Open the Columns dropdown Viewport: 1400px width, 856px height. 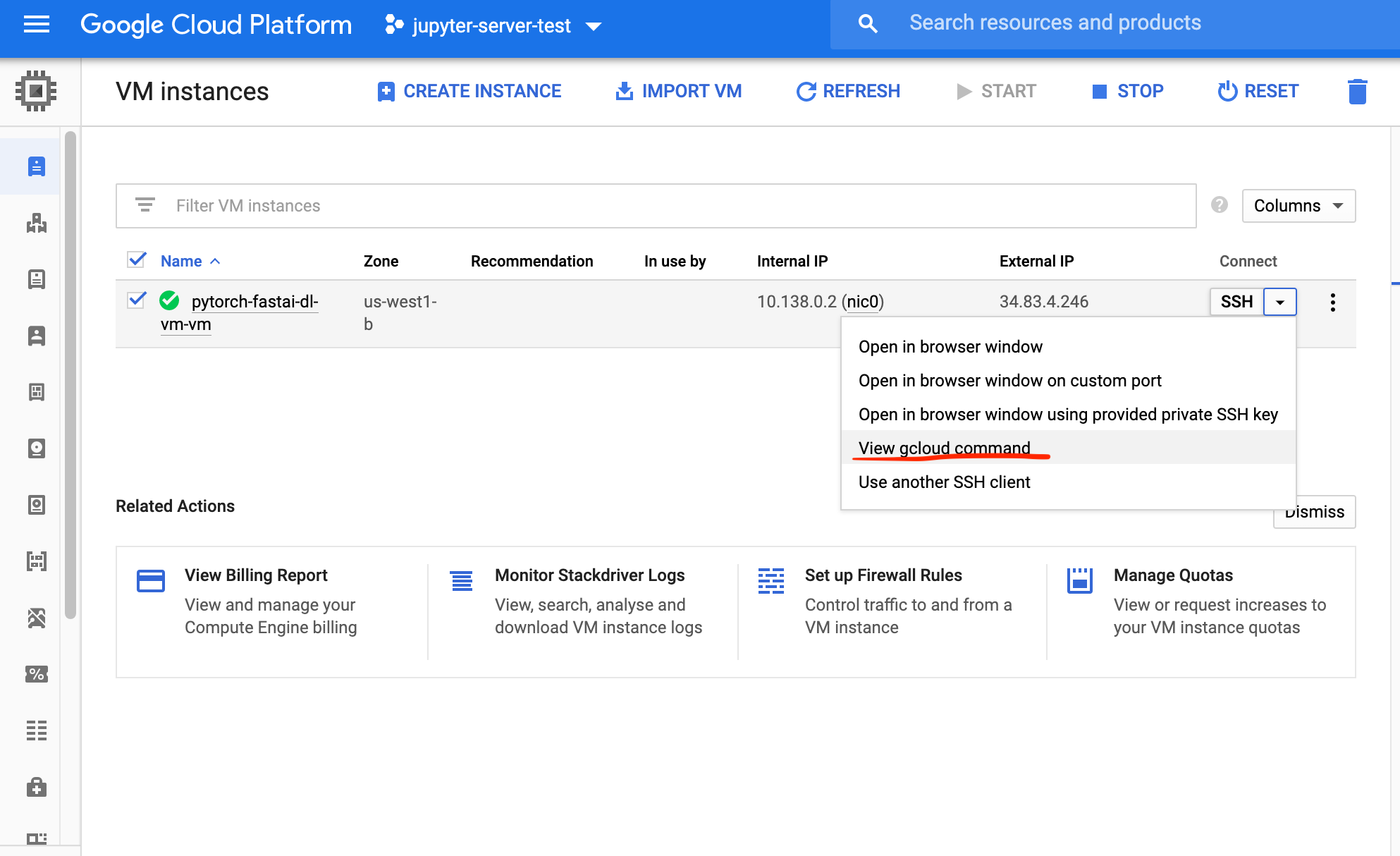1298,206
